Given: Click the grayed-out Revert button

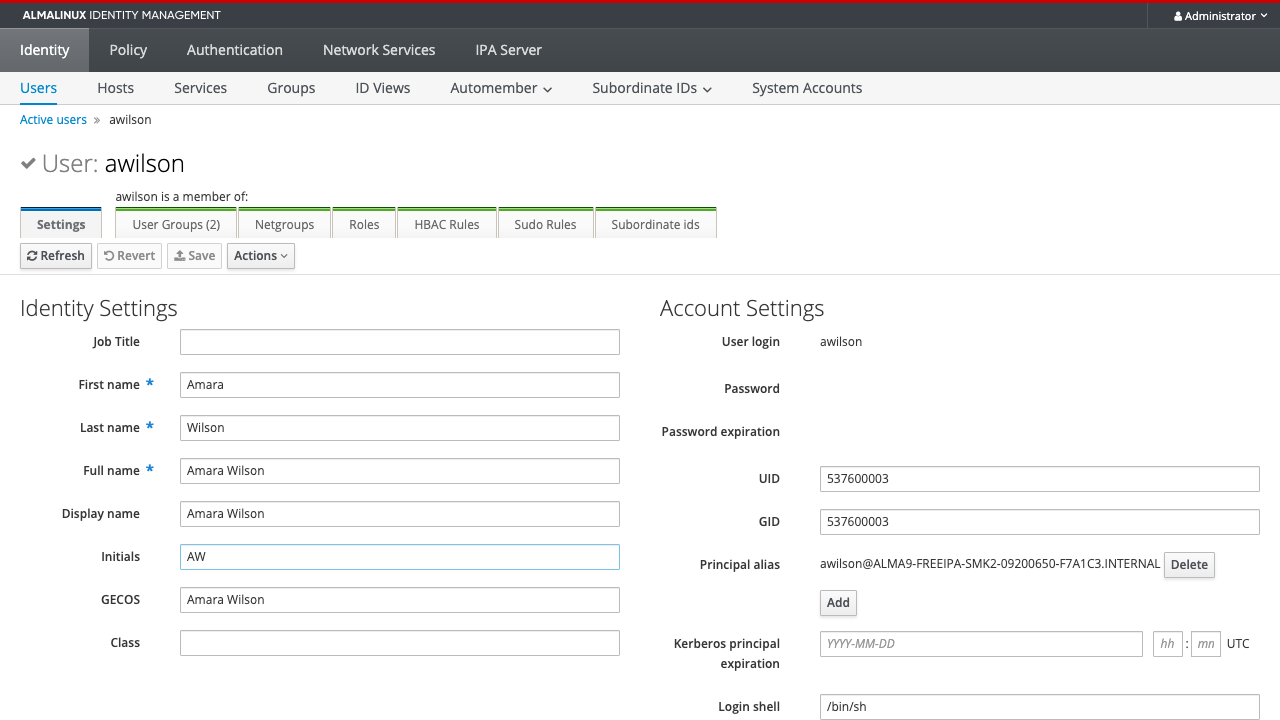Looking at the screenshot, I should 129,256.
